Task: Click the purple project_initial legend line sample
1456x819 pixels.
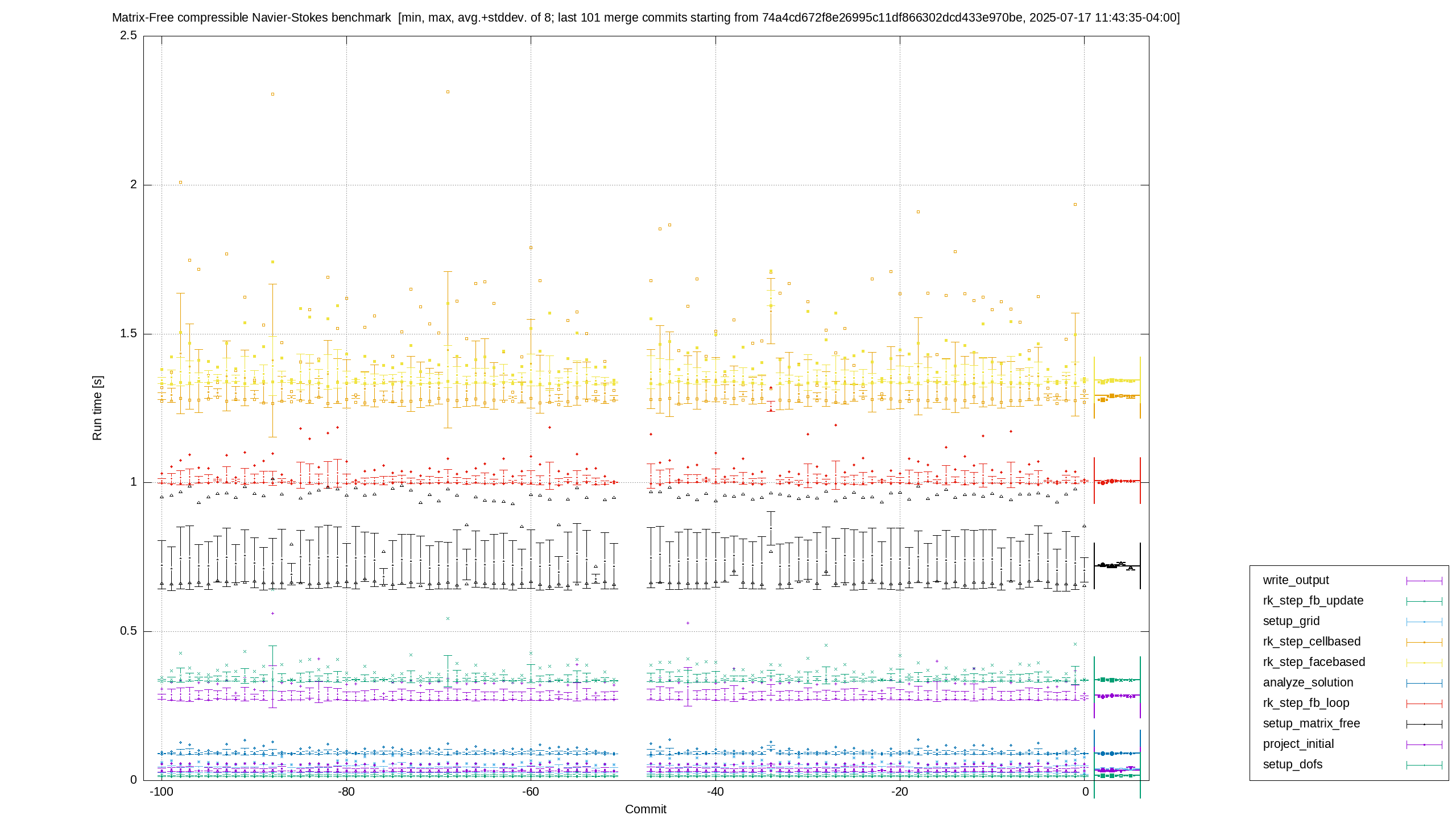Action: coord(1424,744)
